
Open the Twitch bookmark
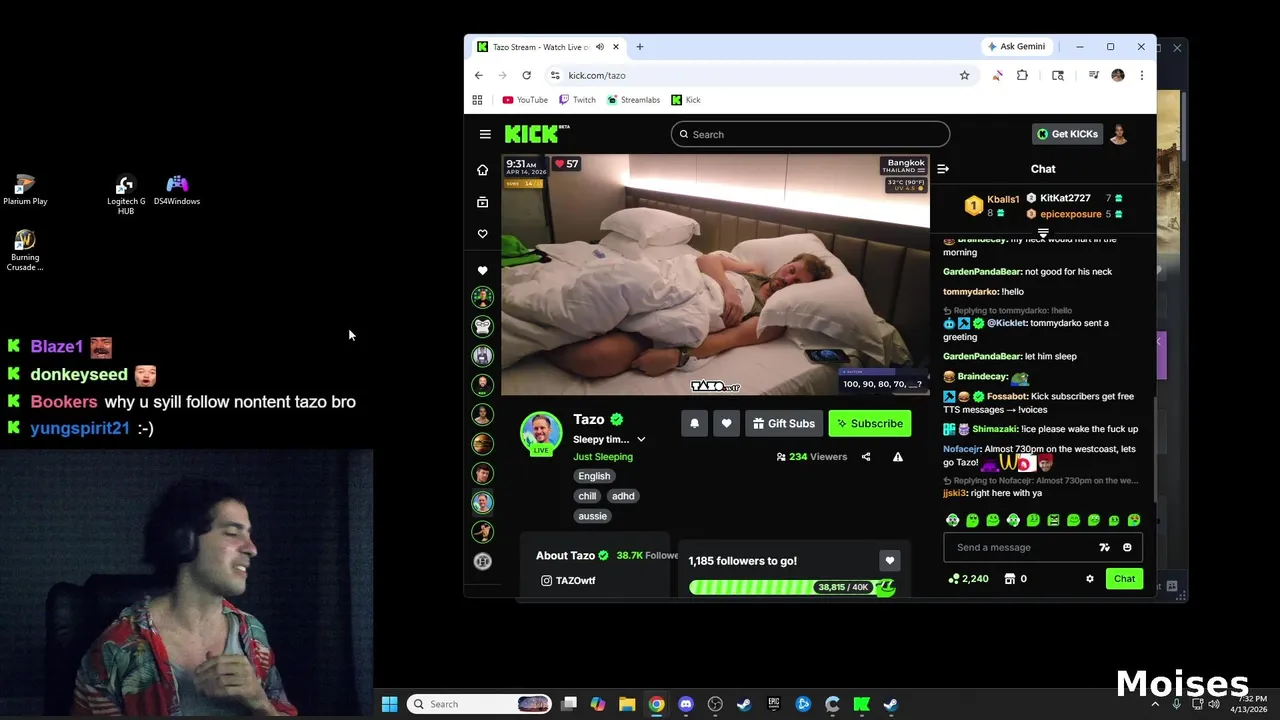(x=577, y=100)
